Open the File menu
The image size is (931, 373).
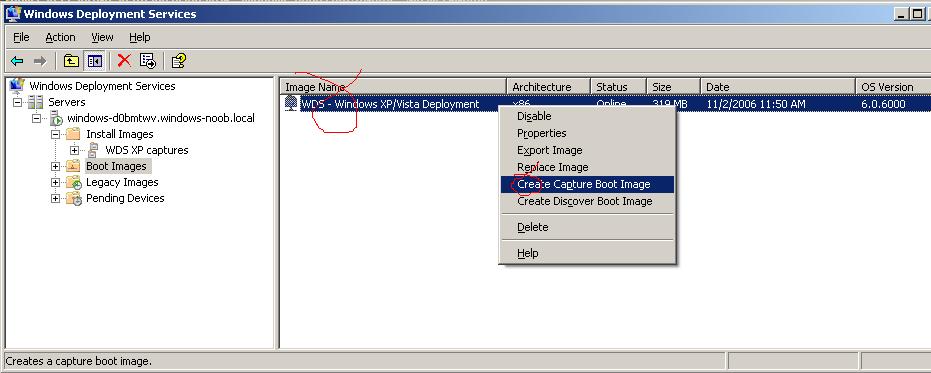coord(21,37)
